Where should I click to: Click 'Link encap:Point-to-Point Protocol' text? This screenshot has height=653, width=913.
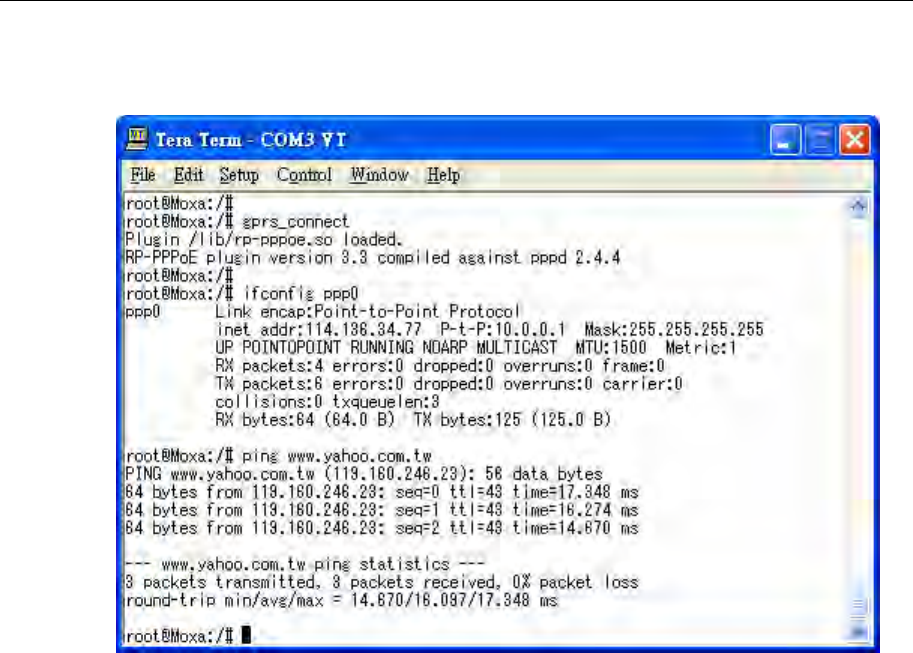point(367,312)
